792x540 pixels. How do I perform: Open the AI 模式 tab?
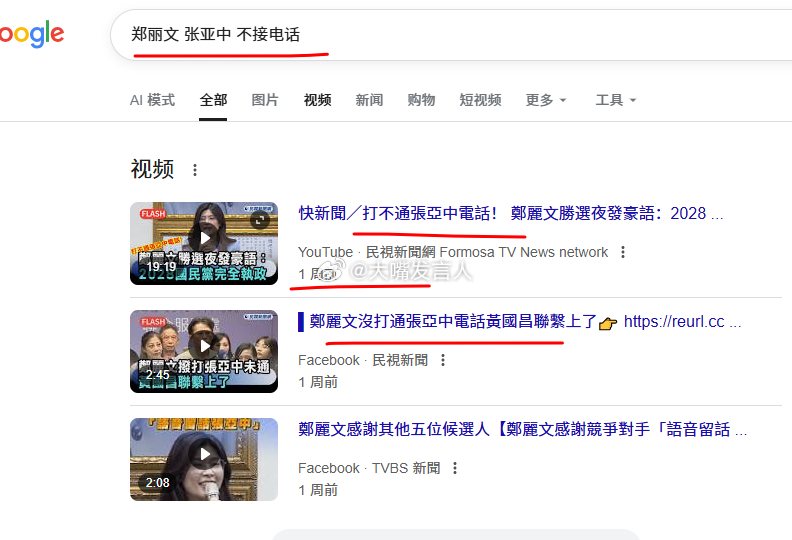coord(152,100)
